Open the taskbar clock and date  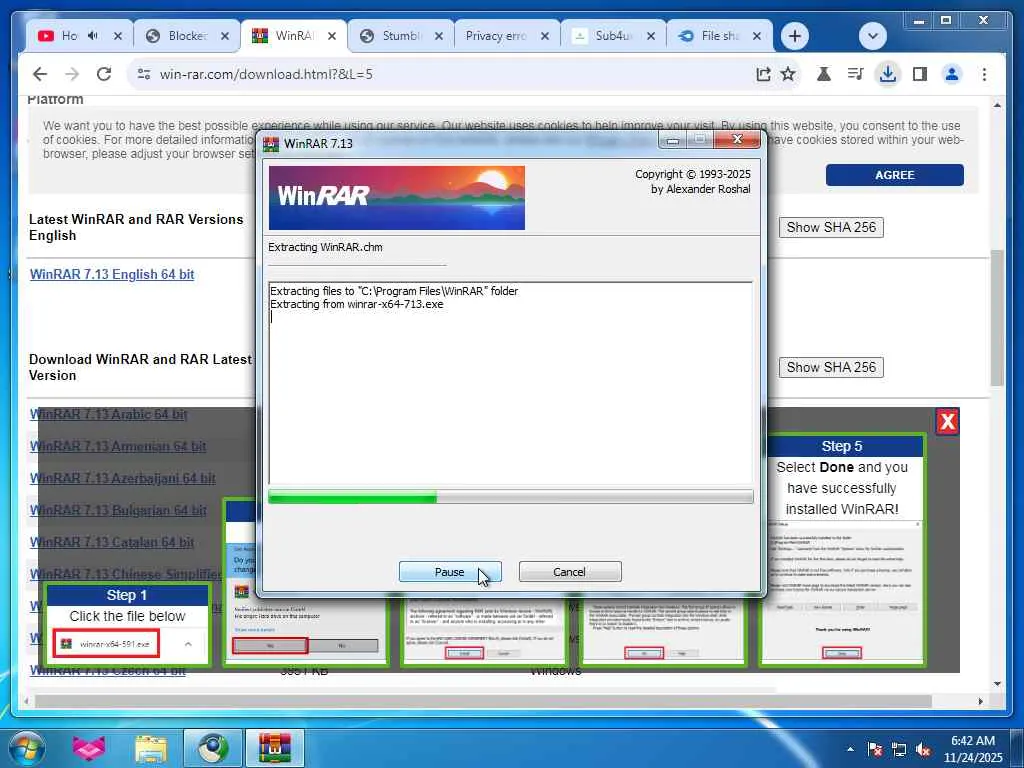point(972,749)
